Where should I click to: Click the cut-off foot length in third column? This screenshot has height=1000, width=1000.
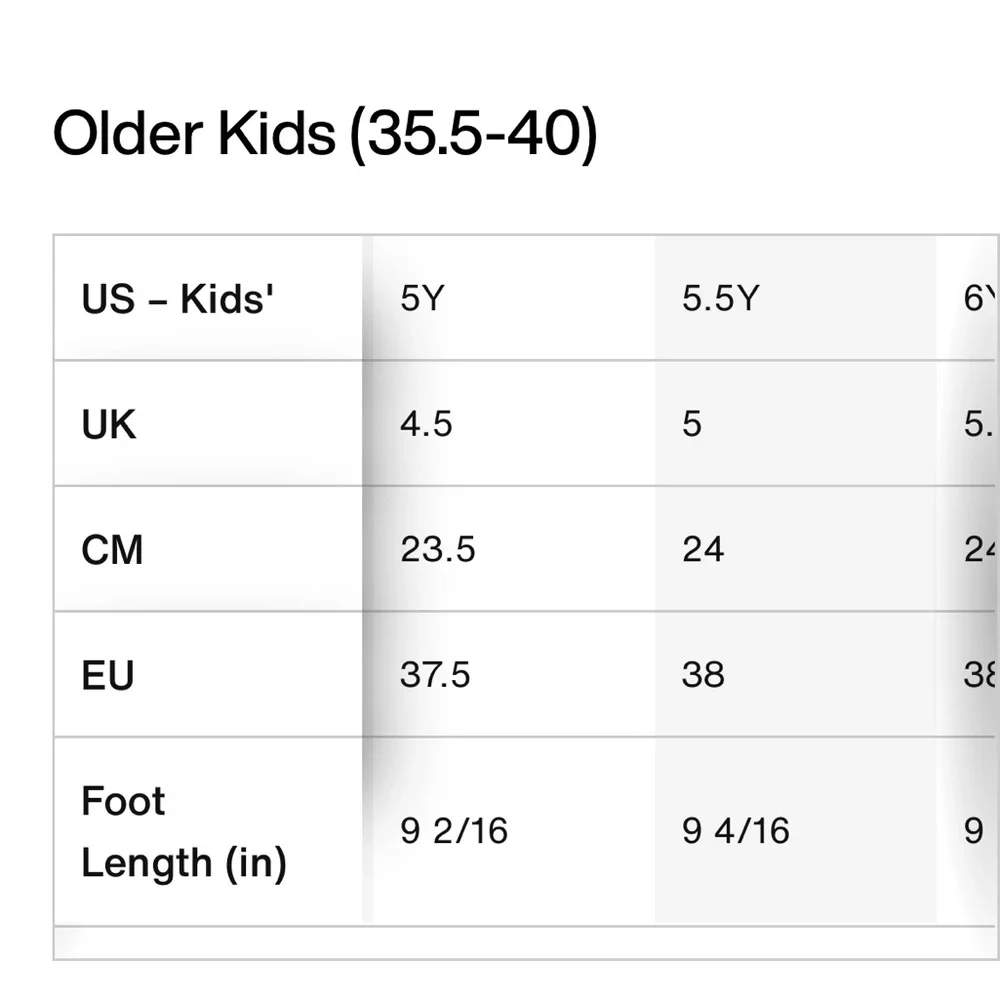[966, 831]
